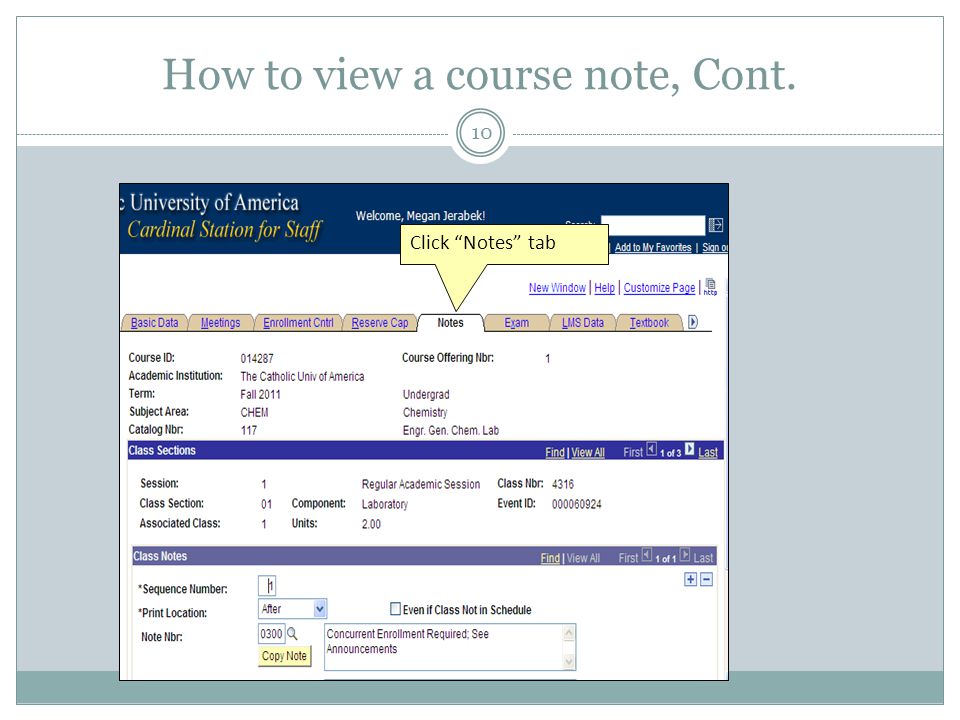Click Add to My Favorites

pyautogui.click(x=653, y=247)
